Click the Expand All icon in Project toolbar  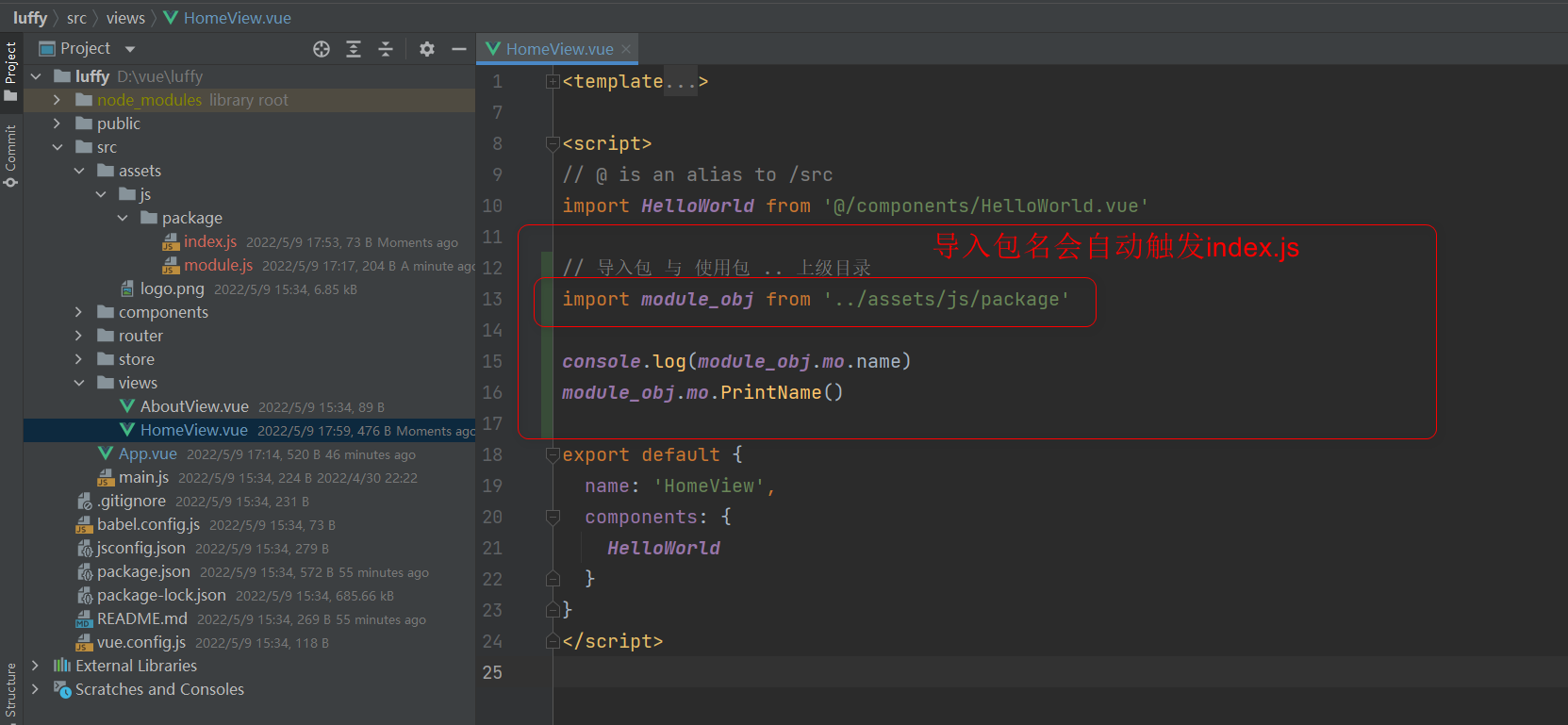[354, 49]
